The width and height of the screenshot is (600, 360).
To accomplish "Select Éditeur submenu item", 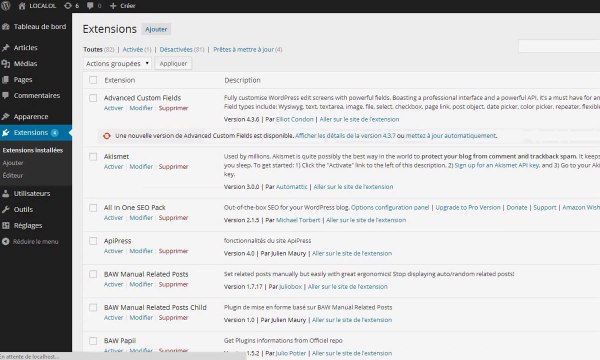I will click(13, 176).
